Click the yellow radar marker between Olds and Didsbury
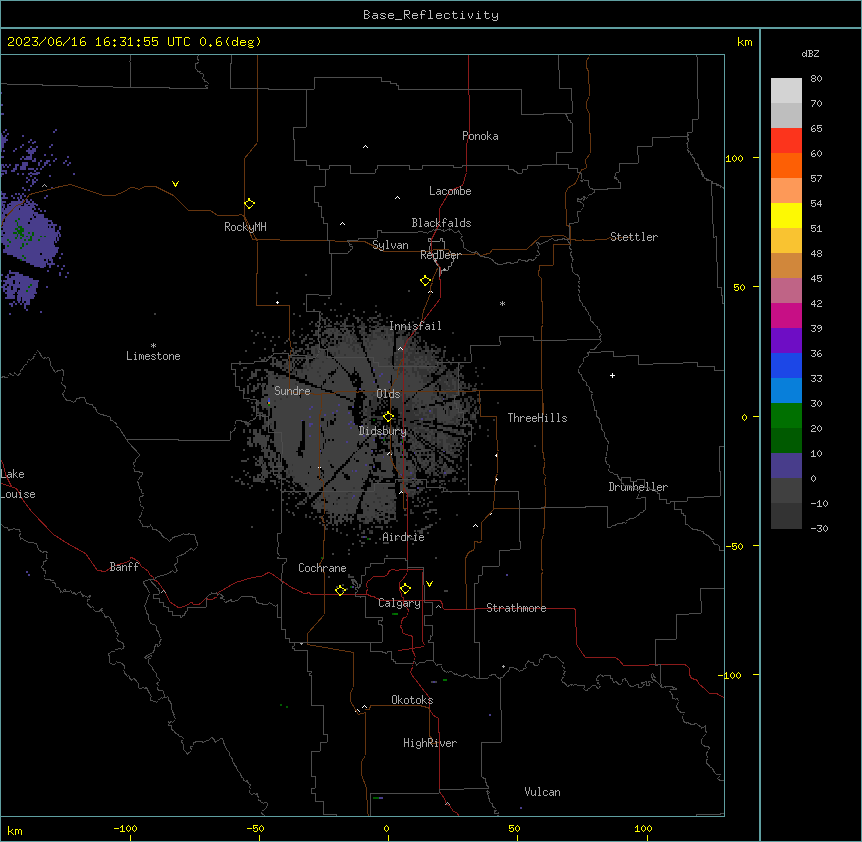Screen dimensions: 862x842 pyautogui.click(x=388, y=416)
